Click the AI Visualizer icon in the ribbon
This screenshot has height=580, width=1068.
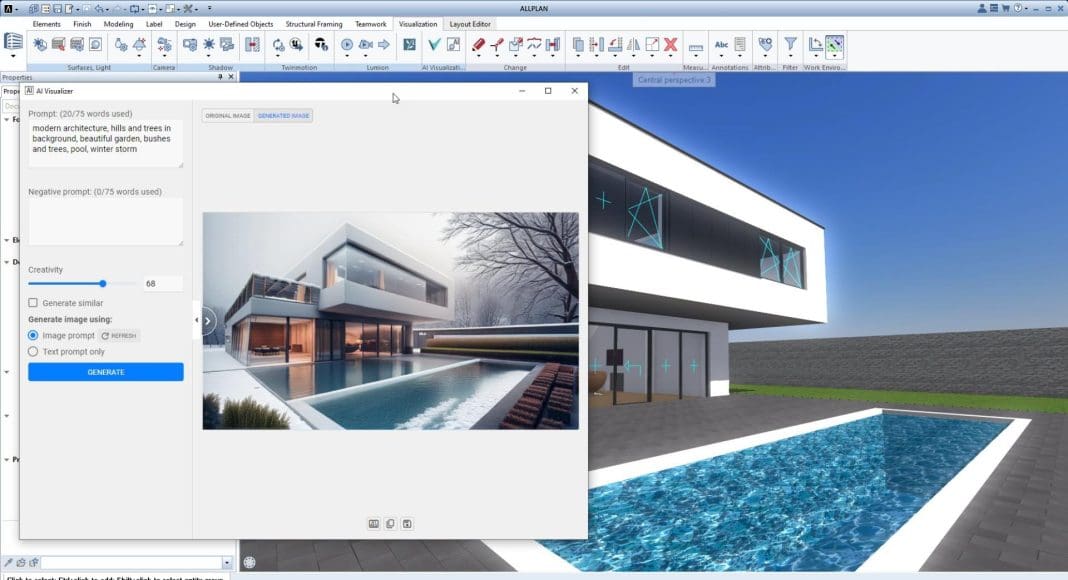tap(434, 44)
